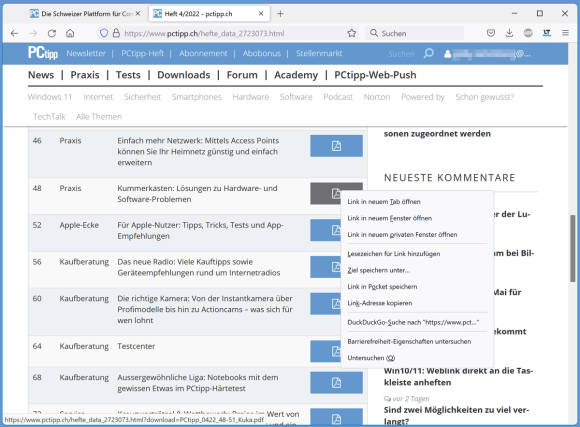The width and height of the screenshot is (580, 427).
Task: Open the Smartphones topic link
Action: [196, 97]
